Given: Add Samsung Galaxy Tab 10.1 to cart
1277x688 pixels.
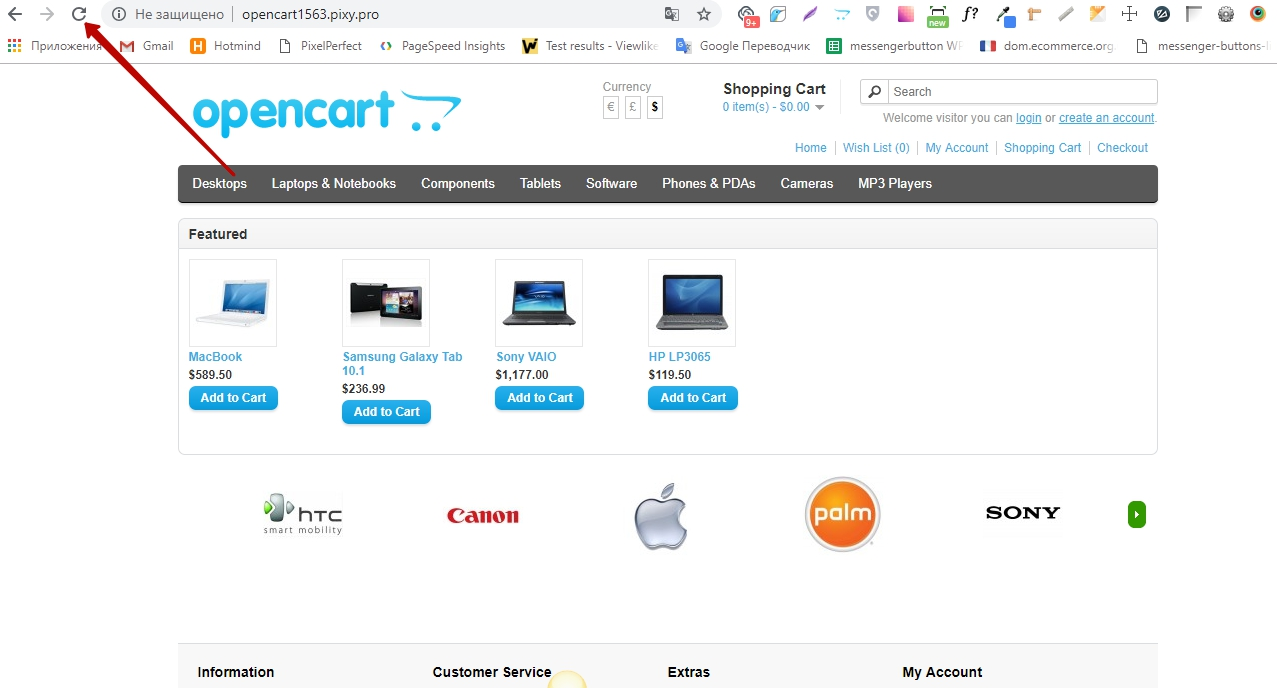Looking at the screenshot, I should (386, 412).
